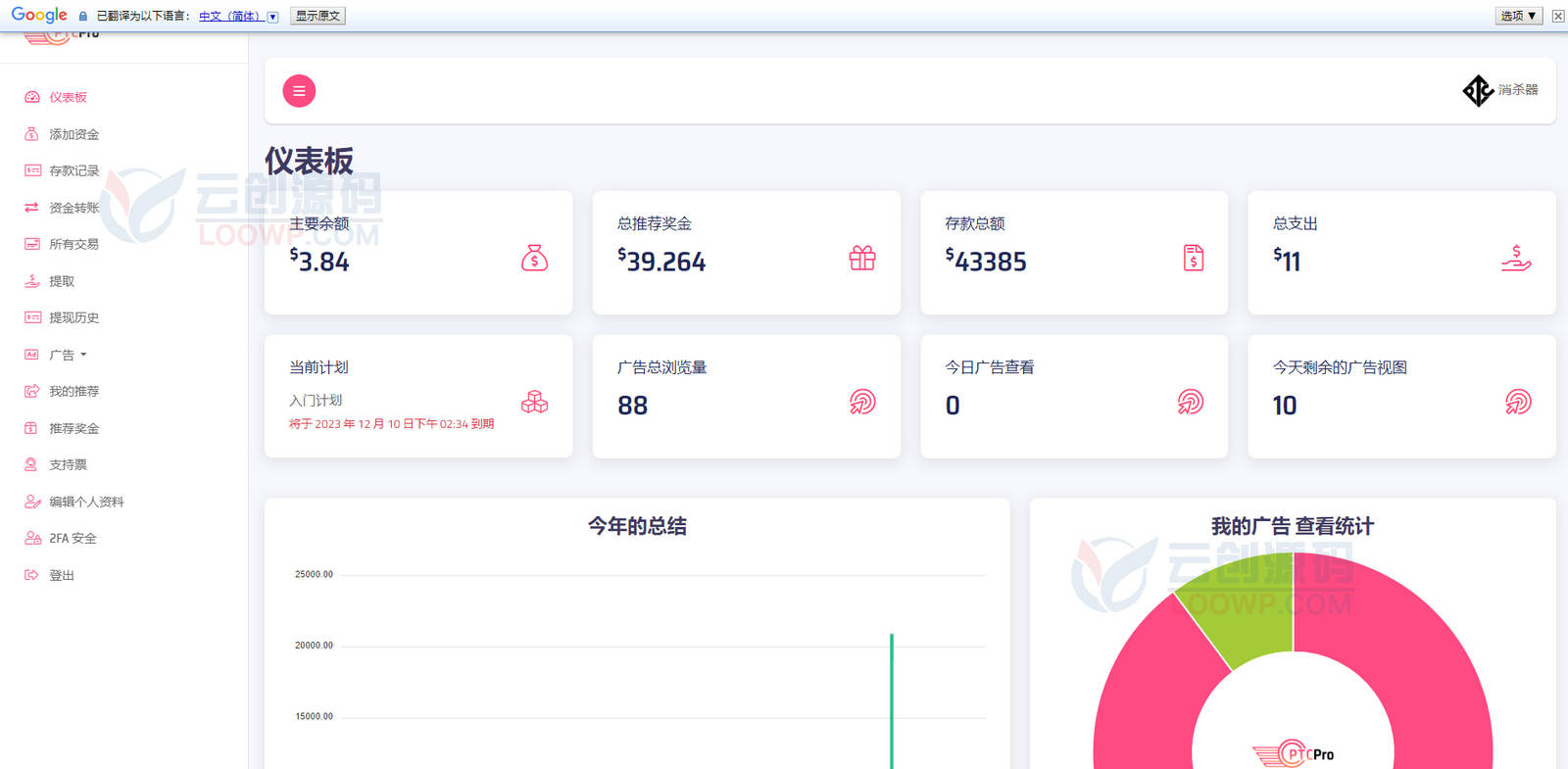Click the $39.264 referral bonus value
The width and height of the screenshot is (1568, 769).
tap(661, 261)
